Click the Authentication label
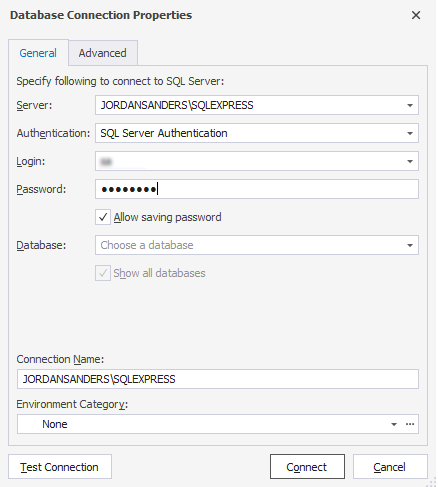 click(x=53, y=133)
